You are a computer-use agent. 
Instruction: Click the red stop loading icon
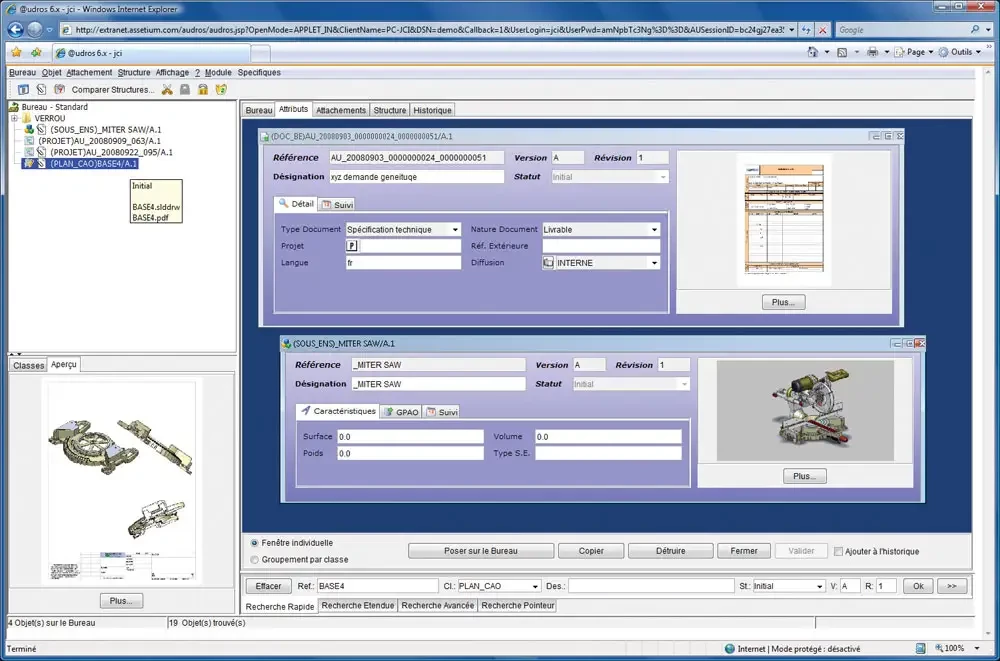[x=823, y=30]
